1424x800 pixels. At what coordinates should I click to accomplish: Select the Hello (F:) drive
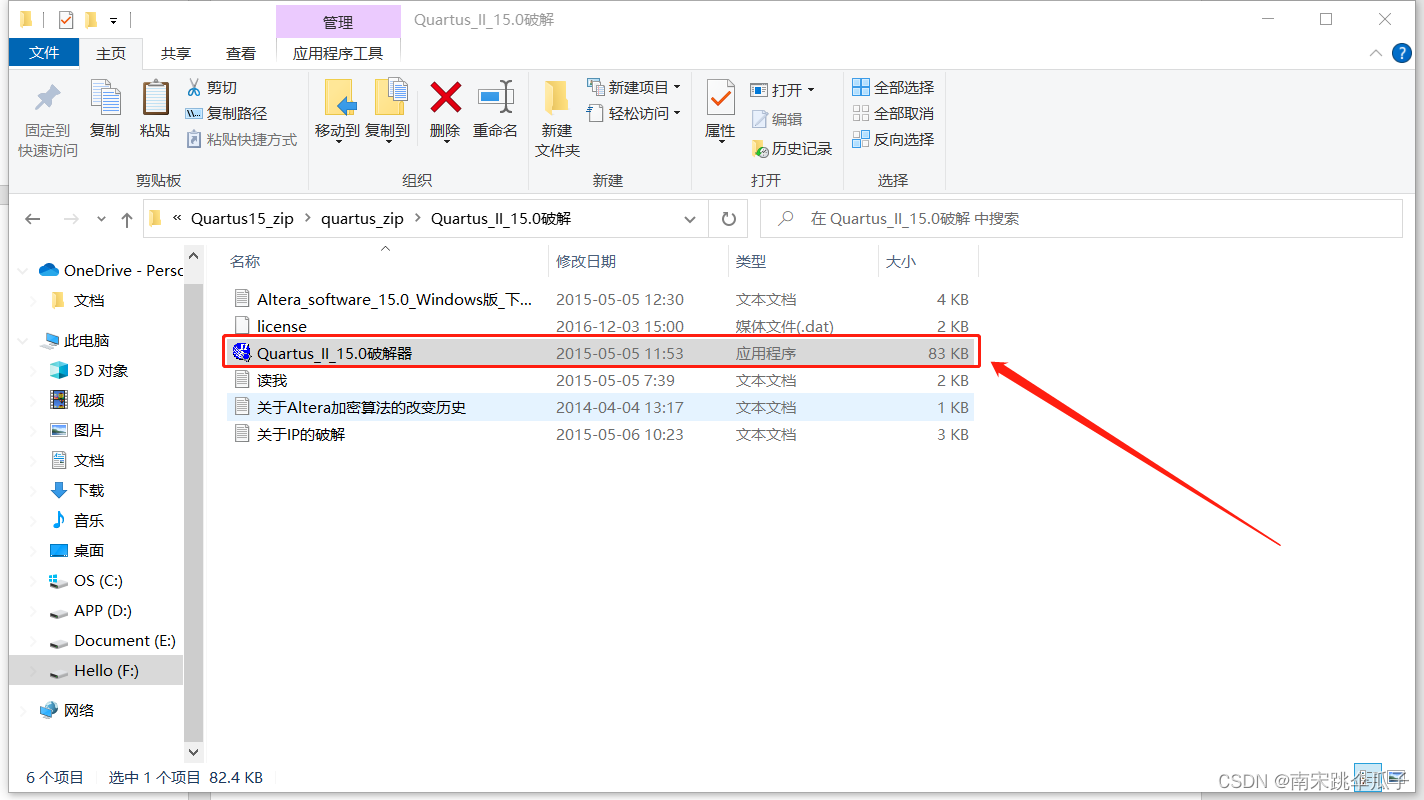coord(96,670)
